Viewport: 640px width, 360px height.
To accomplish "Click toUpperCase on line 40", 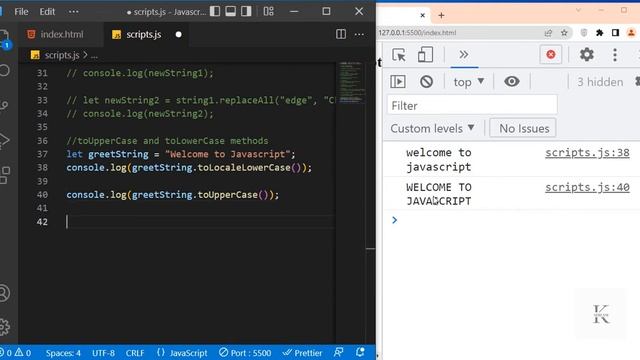I will coord(227,195).
